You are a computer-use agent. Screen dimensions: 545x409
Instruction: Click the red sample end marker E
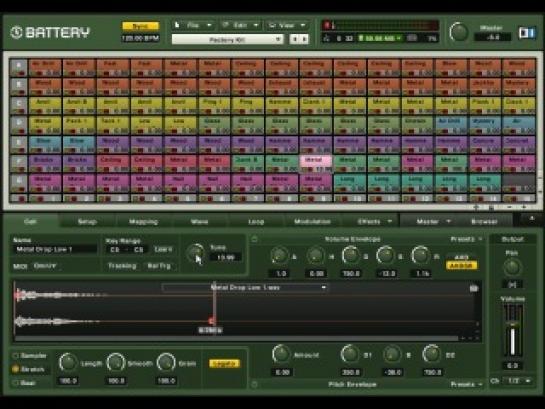(212, 320)
